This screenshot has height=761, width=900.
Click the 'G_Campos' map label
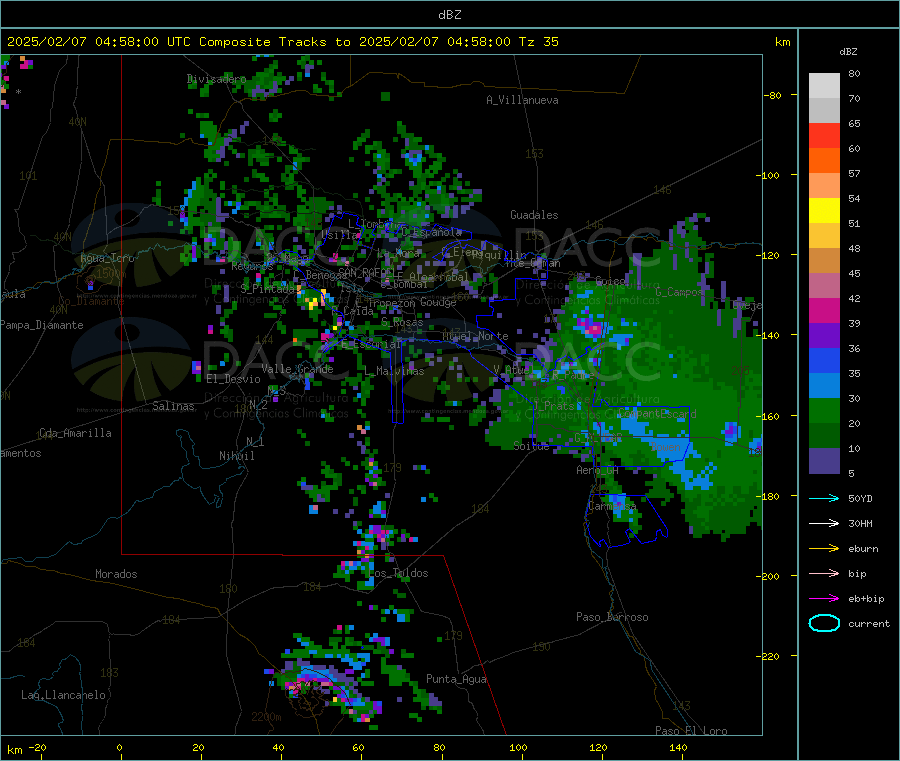coord(679,292)
